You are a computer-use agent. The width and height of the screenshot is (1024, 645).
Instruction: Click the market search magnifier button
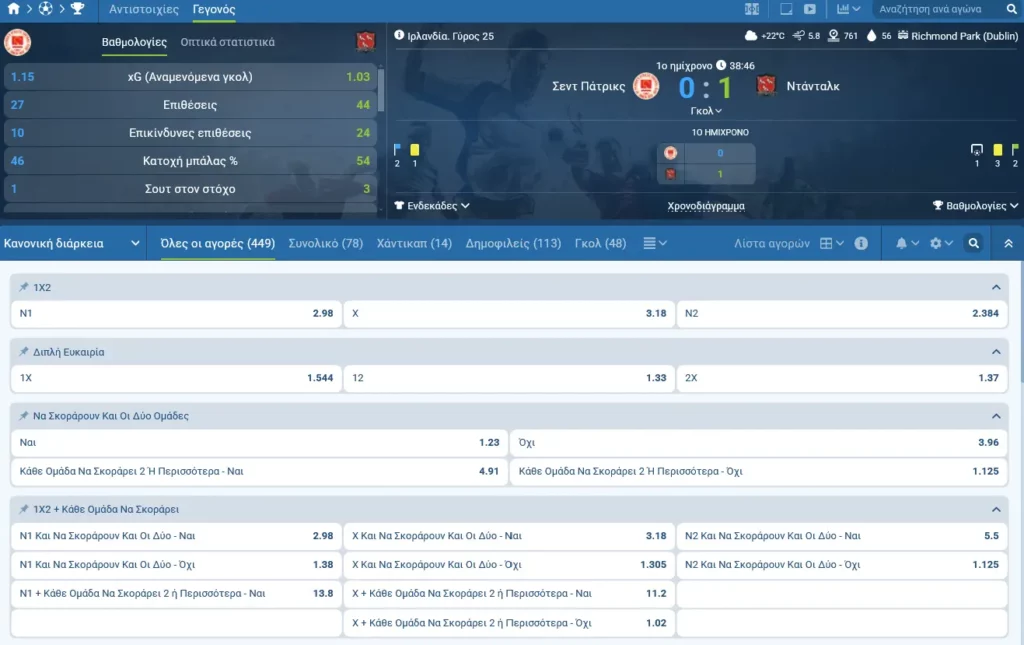coord(974,243)
